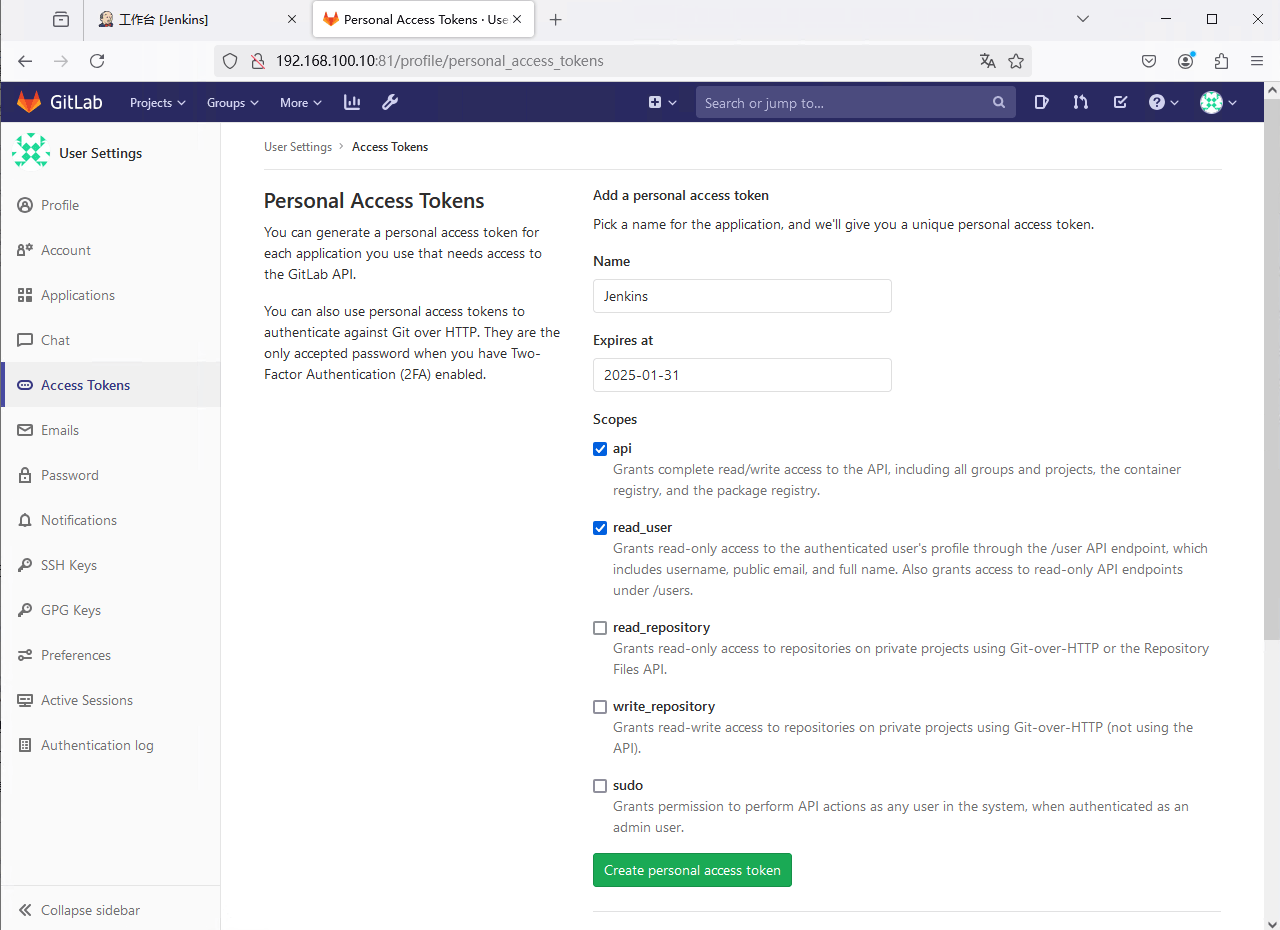Bookmark this page with star icon
This screenshot has height=930, width=1280.
1016,61
